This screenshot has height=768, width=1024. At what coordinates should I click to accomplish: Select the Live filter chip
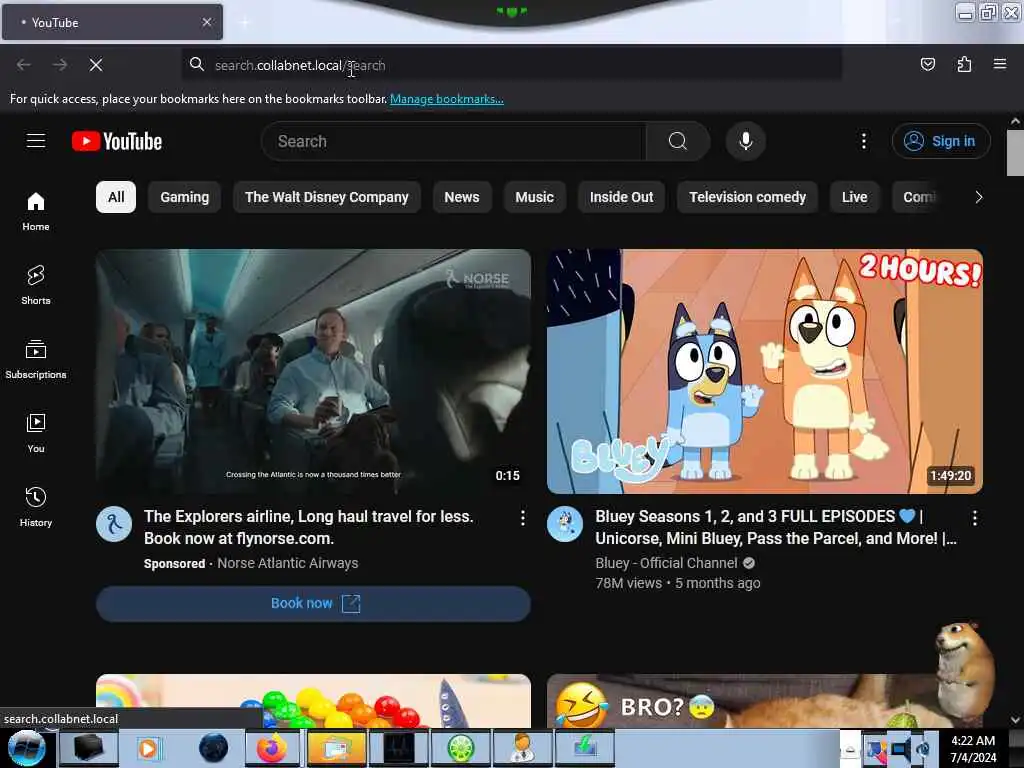pos(854,197)
